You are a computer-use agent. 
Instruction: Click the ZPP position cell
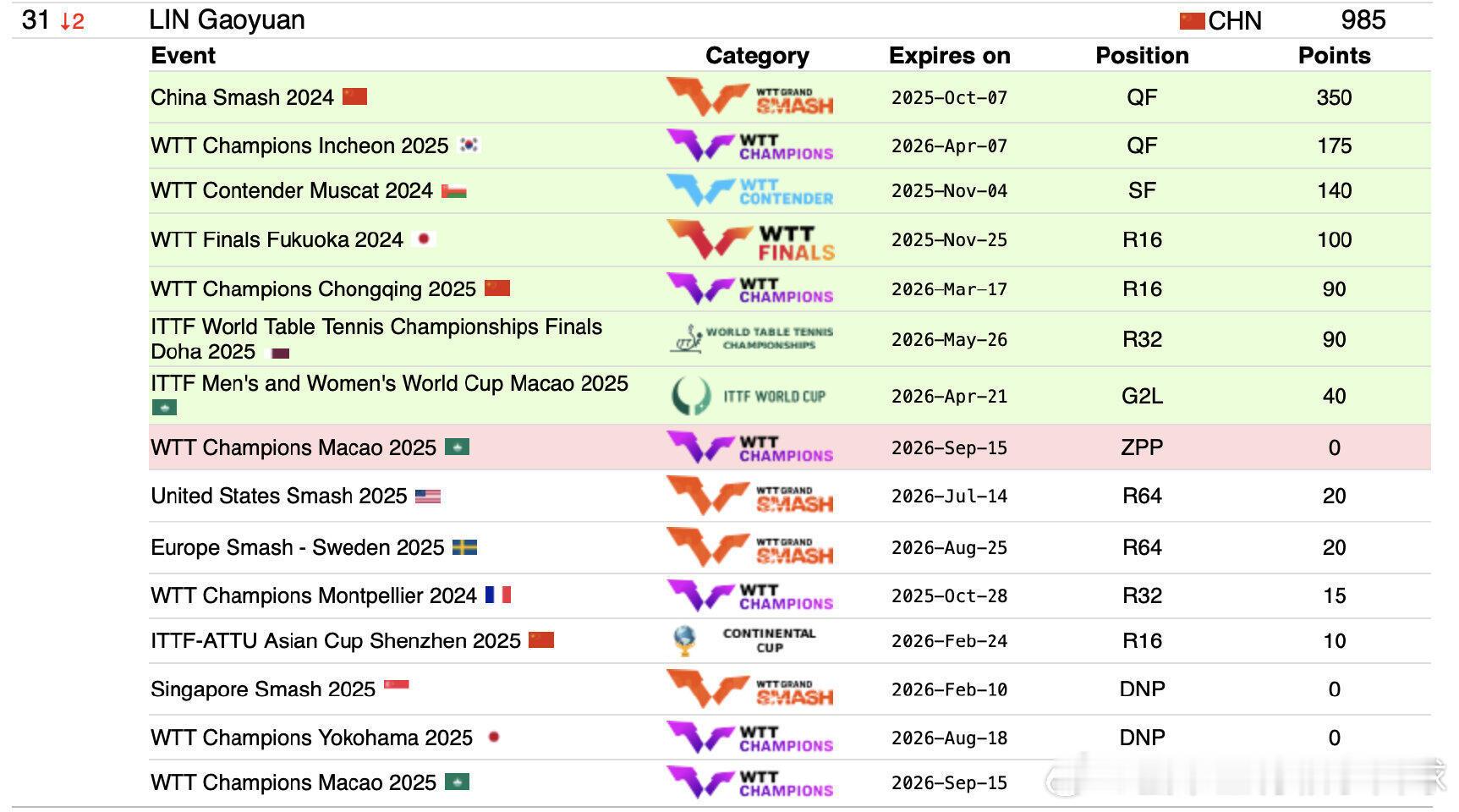pos(1142,447)
